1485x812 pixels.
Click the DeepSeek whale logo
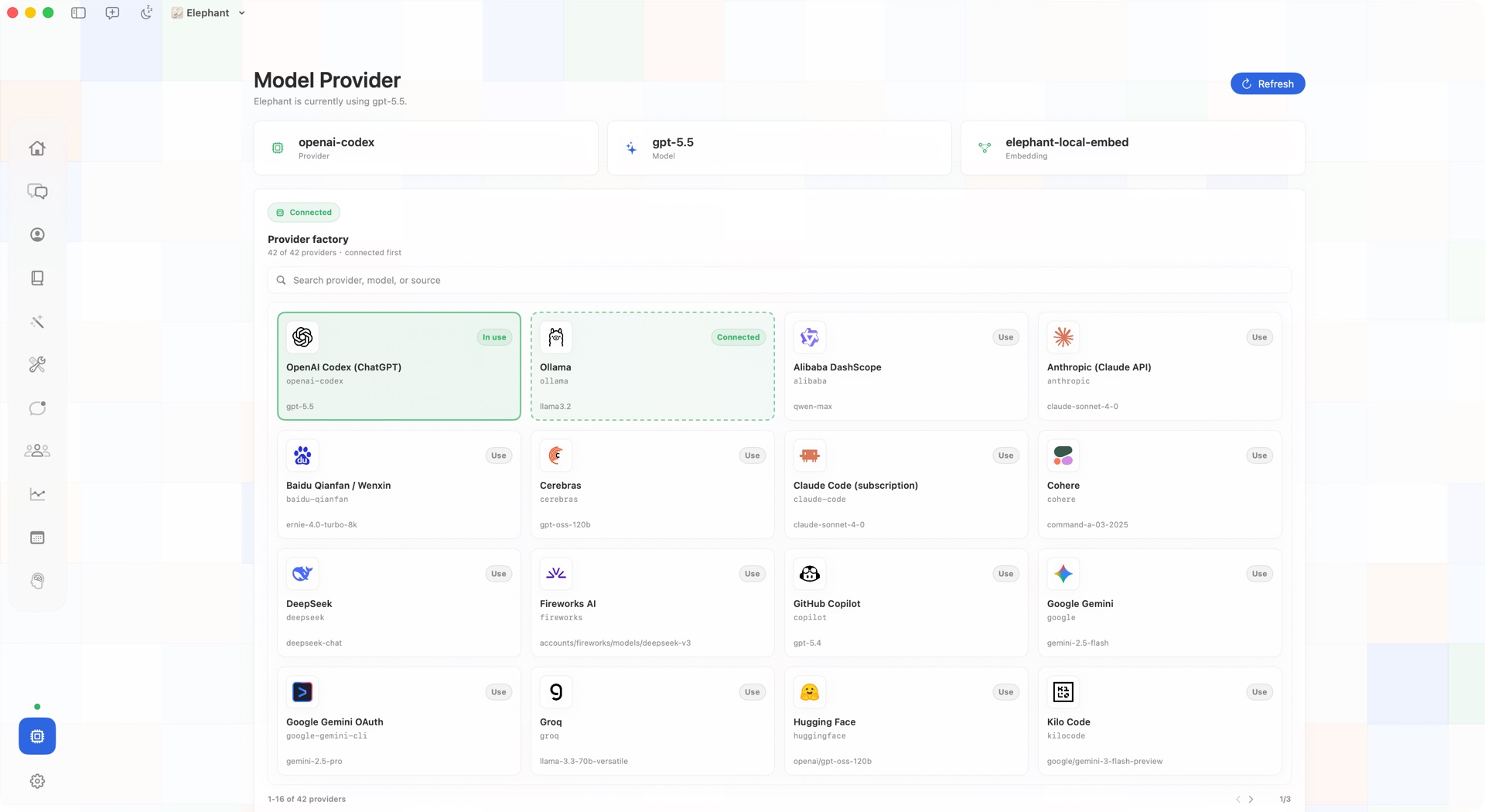[302, 574]
